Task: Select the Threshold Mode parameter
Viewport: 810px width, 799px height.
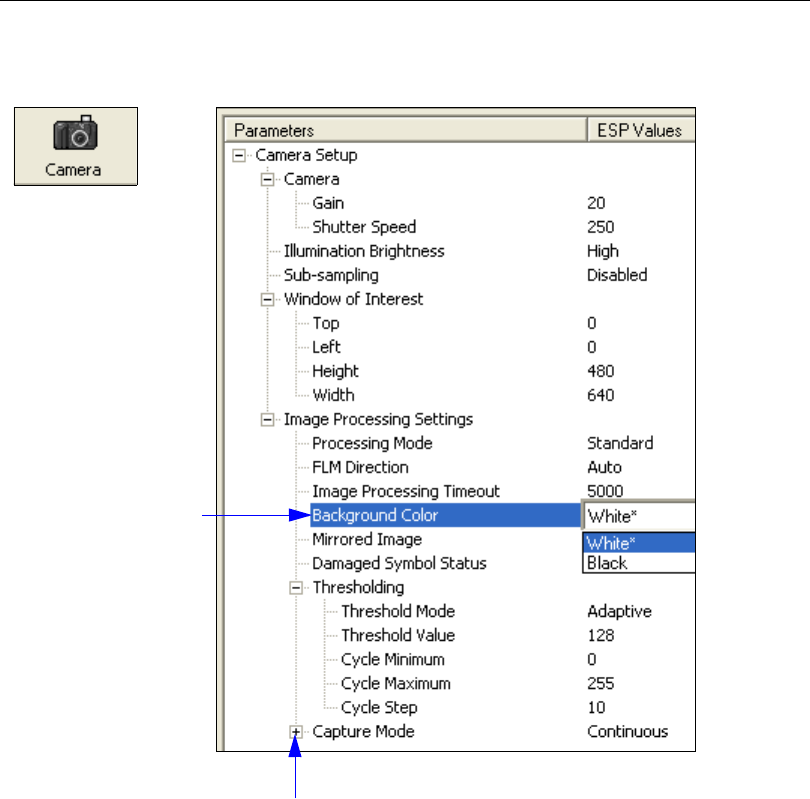Action: tap(398, 611)
